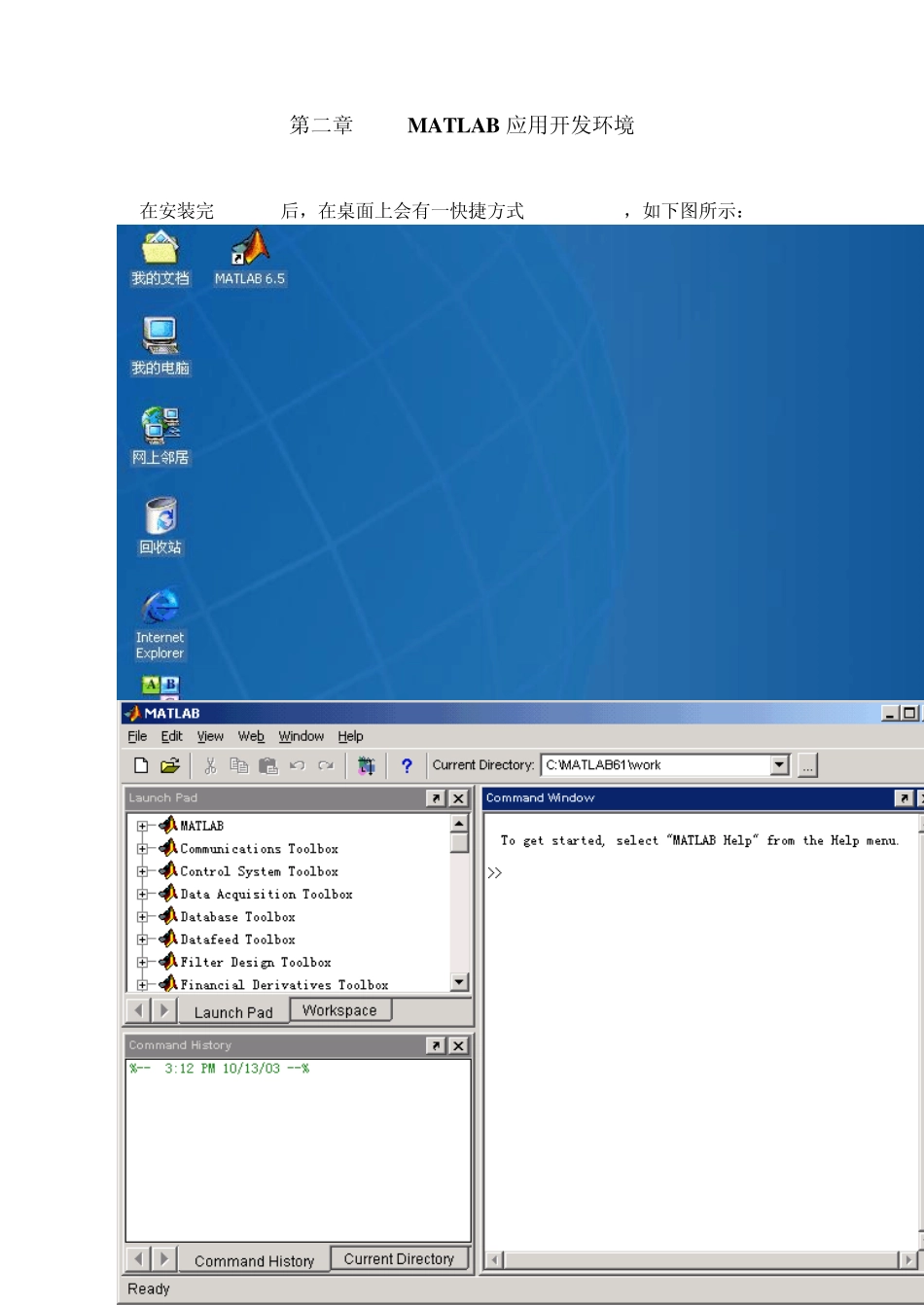Open Simulink library icon in toolbar
This screenshot has width=924, height=1305.
tap(366, 765)
